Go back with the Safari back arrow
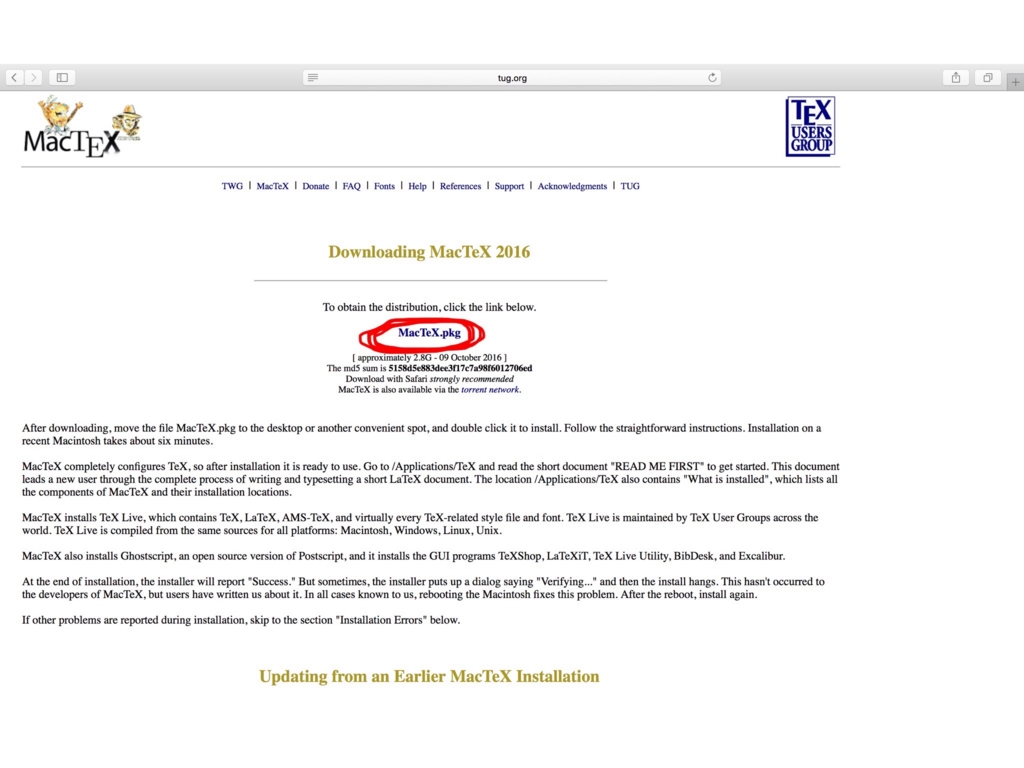 [x=14, y=77]
